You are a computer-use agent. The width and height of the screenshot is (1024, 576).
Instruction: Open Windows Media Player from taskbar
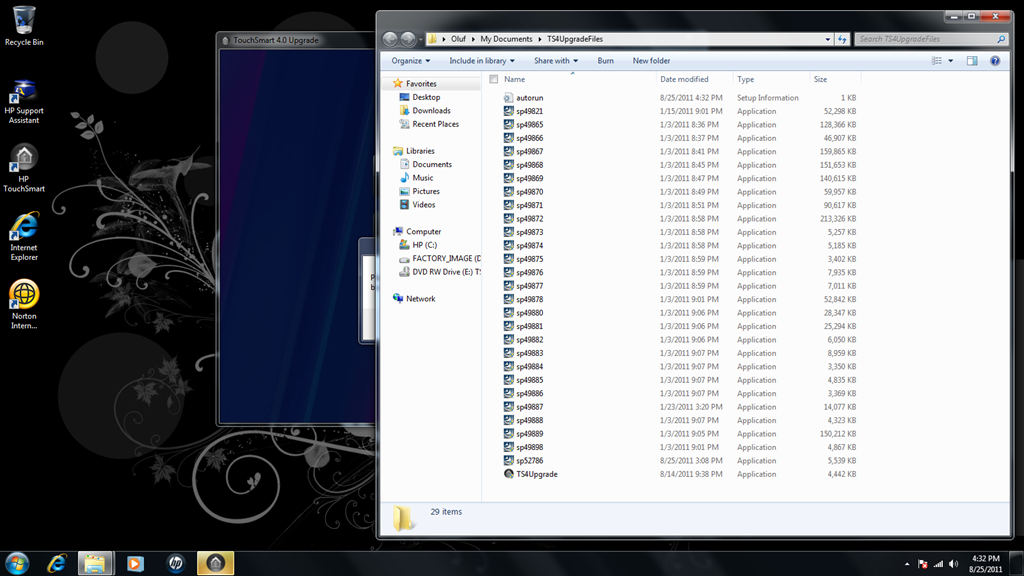[x=135, y=563]
